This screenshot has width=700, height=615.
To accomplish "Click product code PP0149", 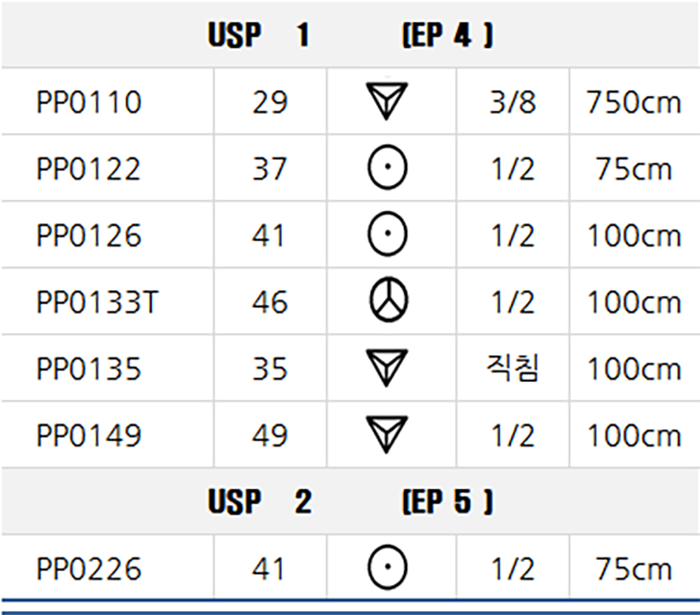I will 89,435.
